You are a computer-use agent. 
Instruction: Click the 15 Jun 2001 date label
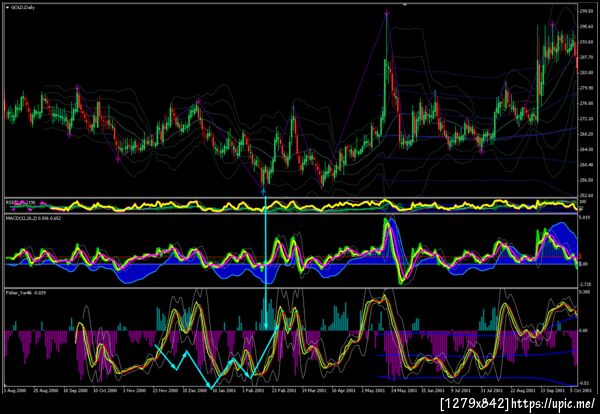click(435, 390)
